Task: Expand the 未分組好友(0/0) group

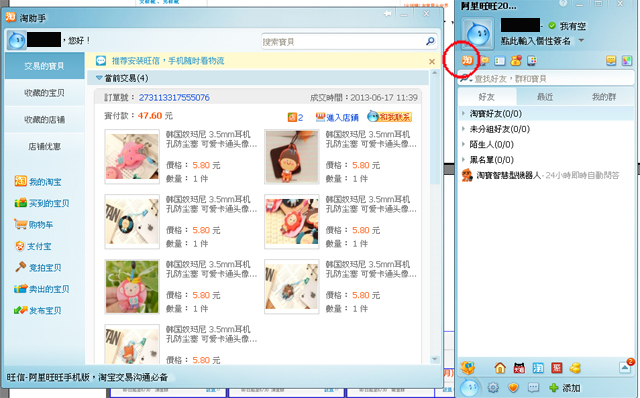Action: pyautogui.click(x=546, y=129)
